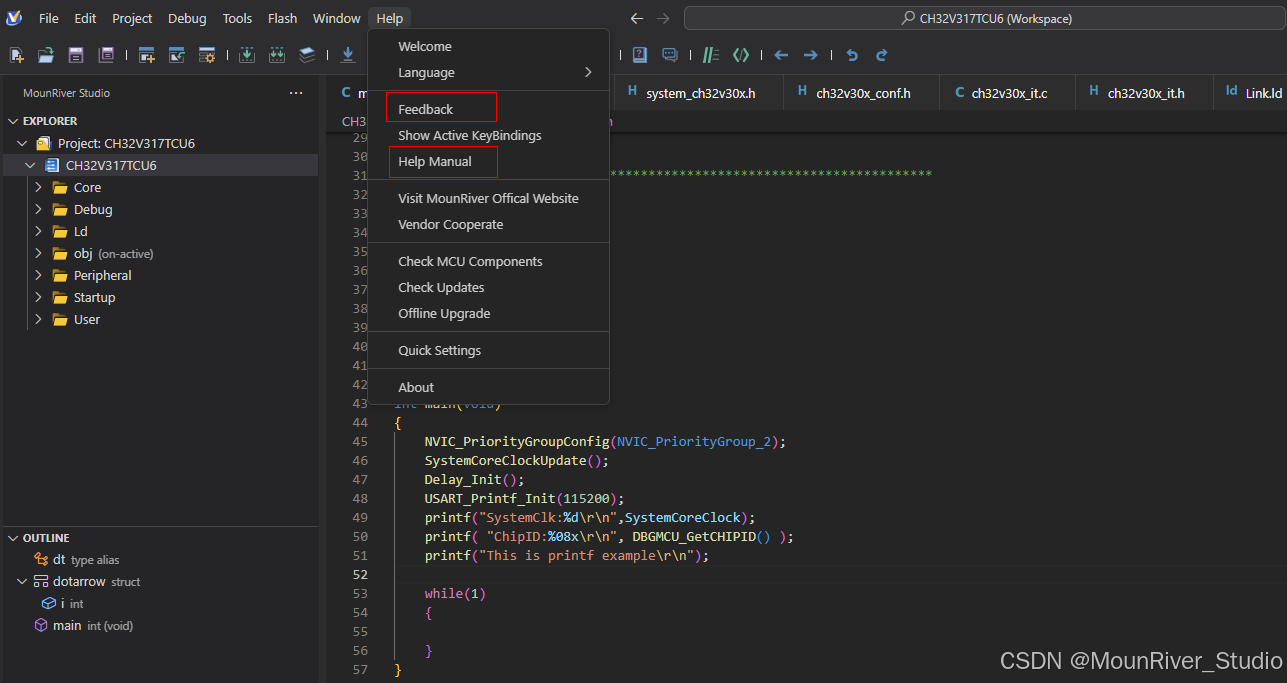Expand the Core folder

click(38, 187)
